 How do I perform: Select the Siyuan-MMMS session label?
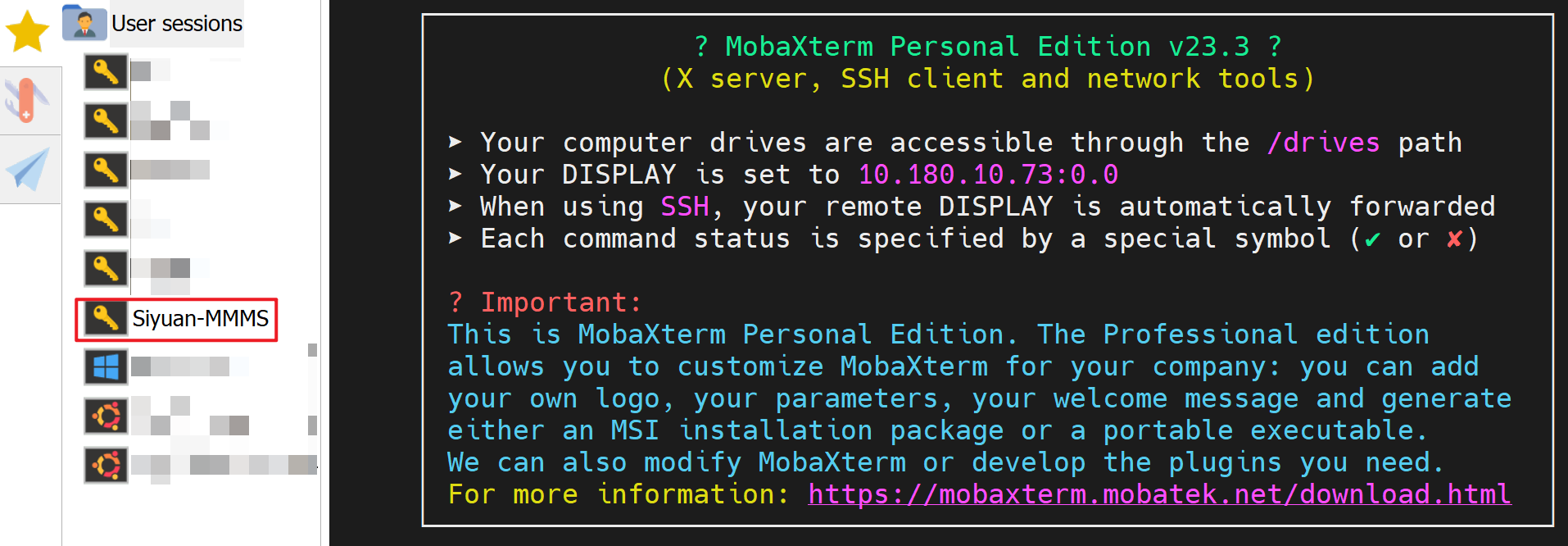pos(201,318)
